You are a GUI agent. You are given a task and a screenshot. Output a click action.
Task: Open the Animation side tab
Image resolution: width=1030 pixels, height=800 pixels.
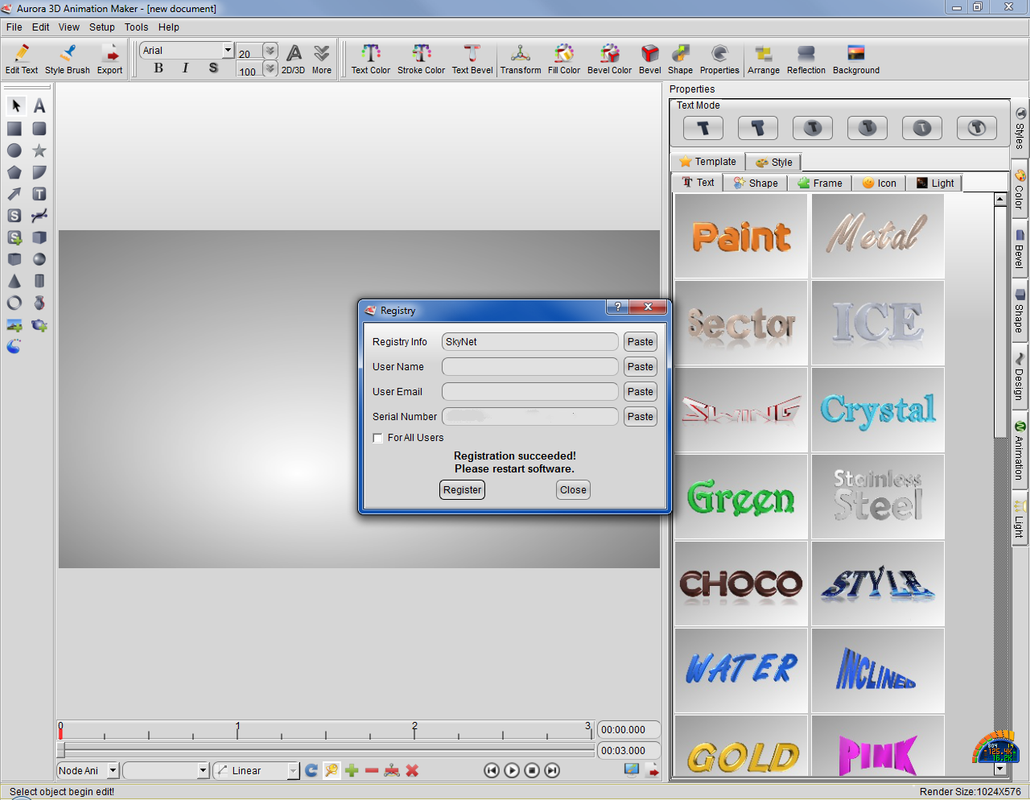[x=1019, y=450]
